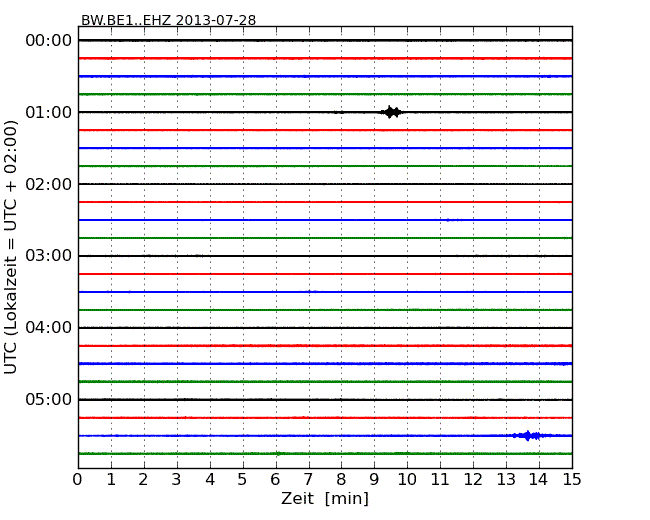The height and width of the screenshot is (520, 650).
Task: Click the x-axis tick label 12
Action: [x=473, y=480]
